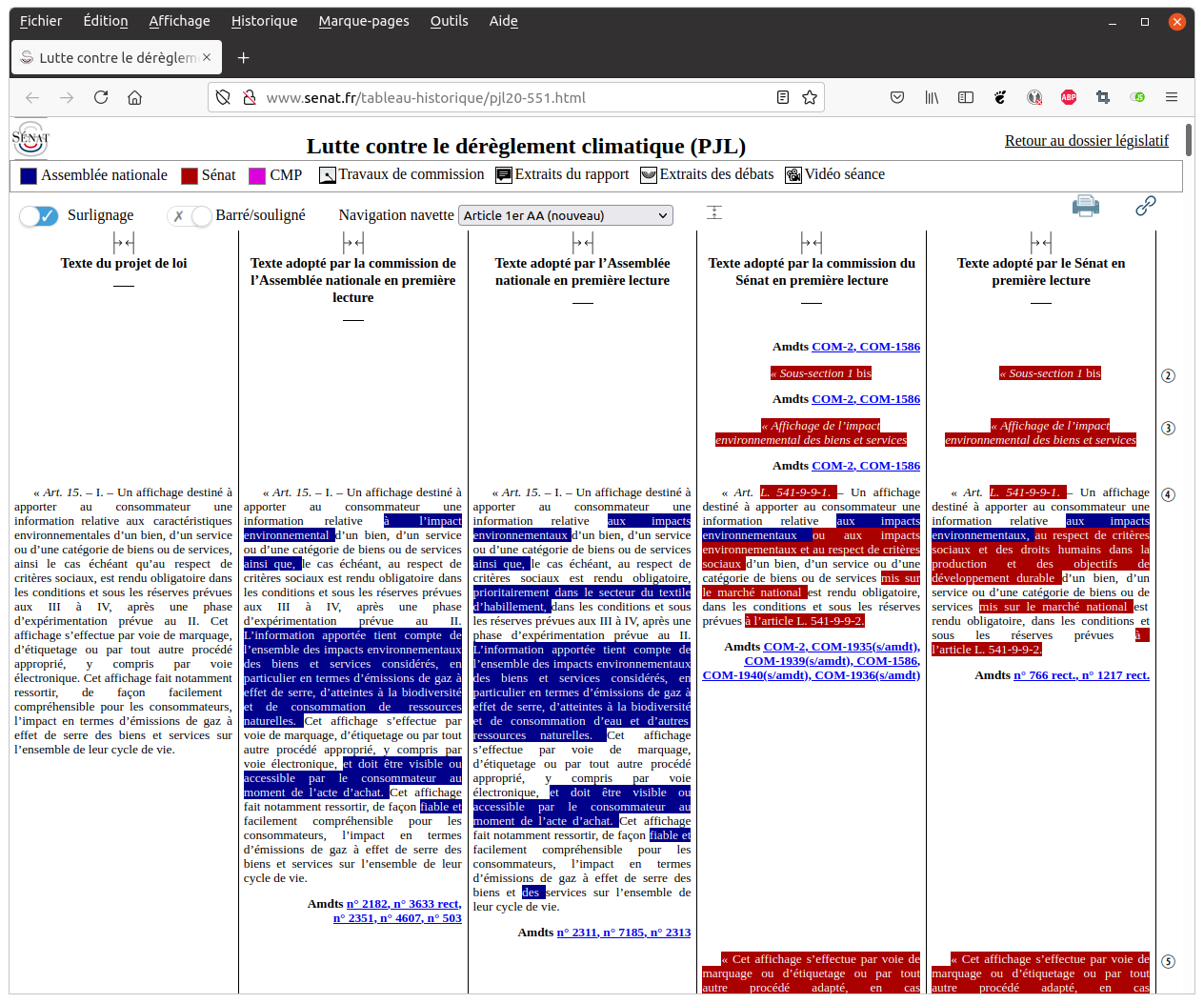The image size is (1204, 1003).
Task: Click the Extraits du rapport icon
Action: (503, 175)
